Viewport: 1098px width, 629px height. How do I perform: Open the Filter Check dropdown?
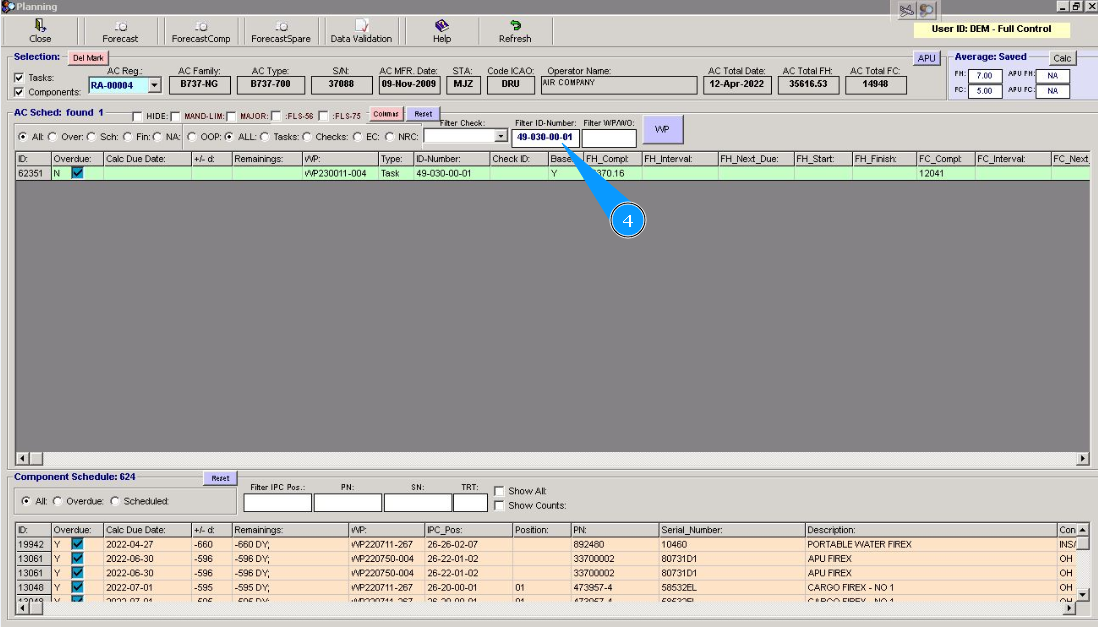pos(501,137)
